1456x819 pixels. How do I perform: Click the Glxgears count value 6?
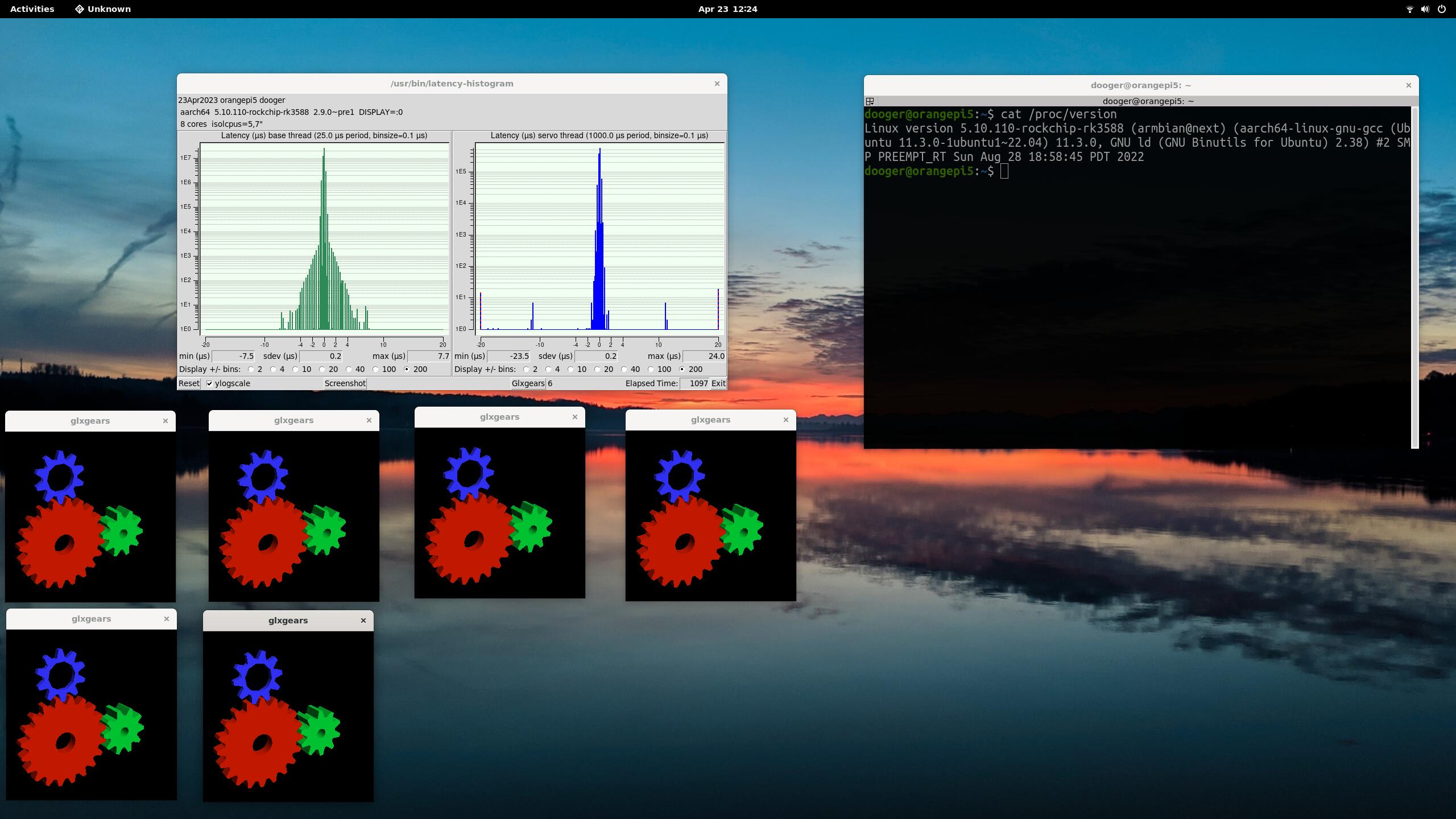550,383
